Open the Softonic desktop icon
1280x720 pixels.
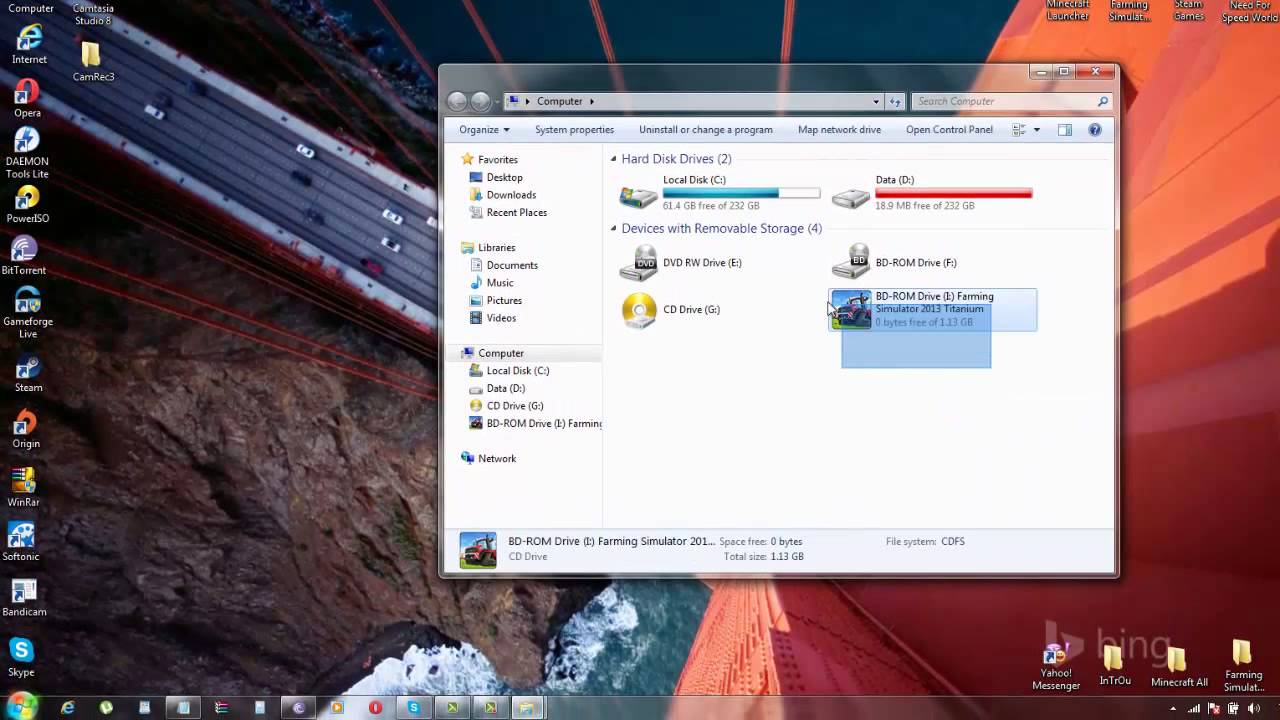coord(21,541)
